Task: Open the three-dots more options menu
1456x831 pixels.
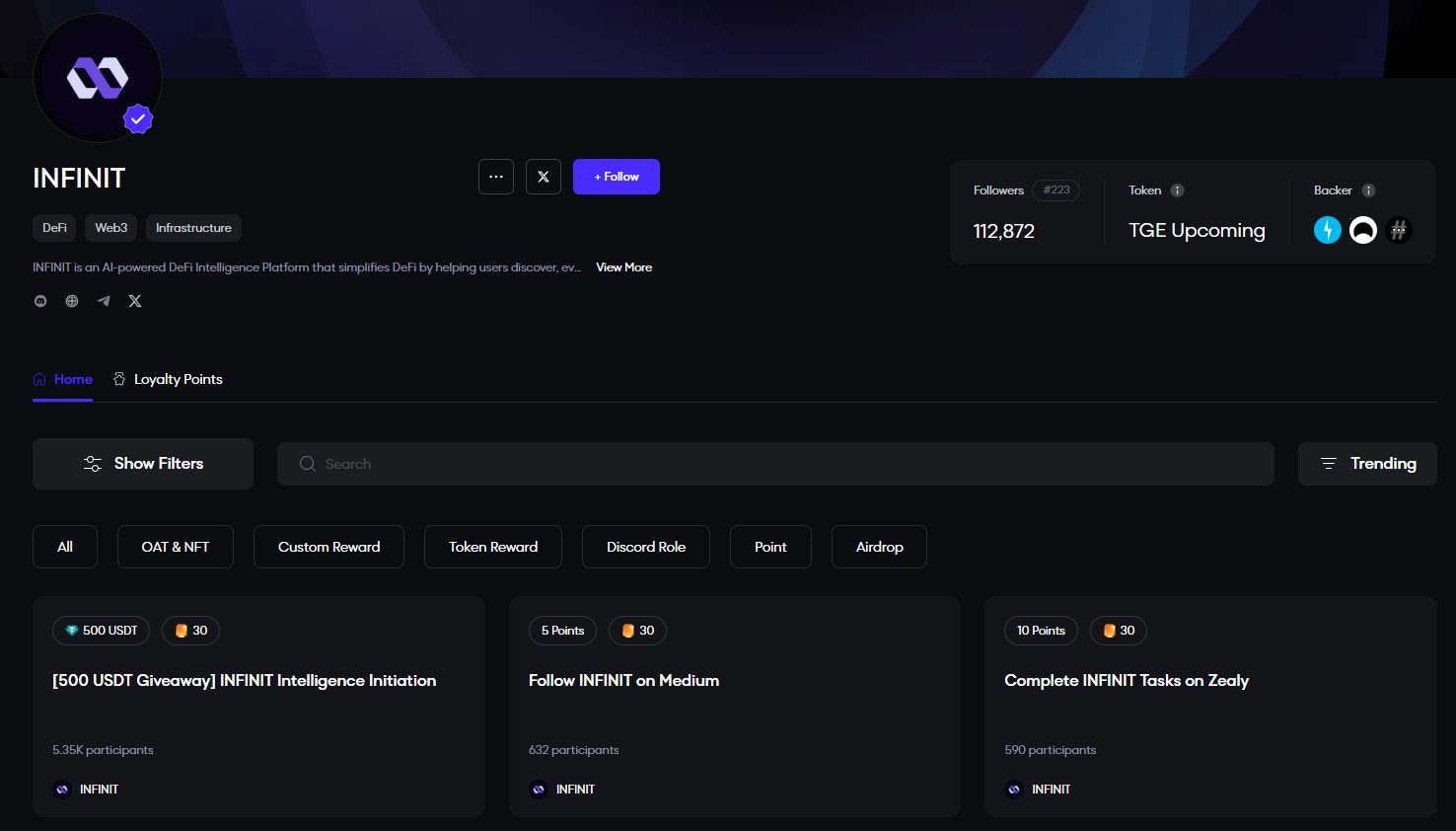Action: (496, 177)
